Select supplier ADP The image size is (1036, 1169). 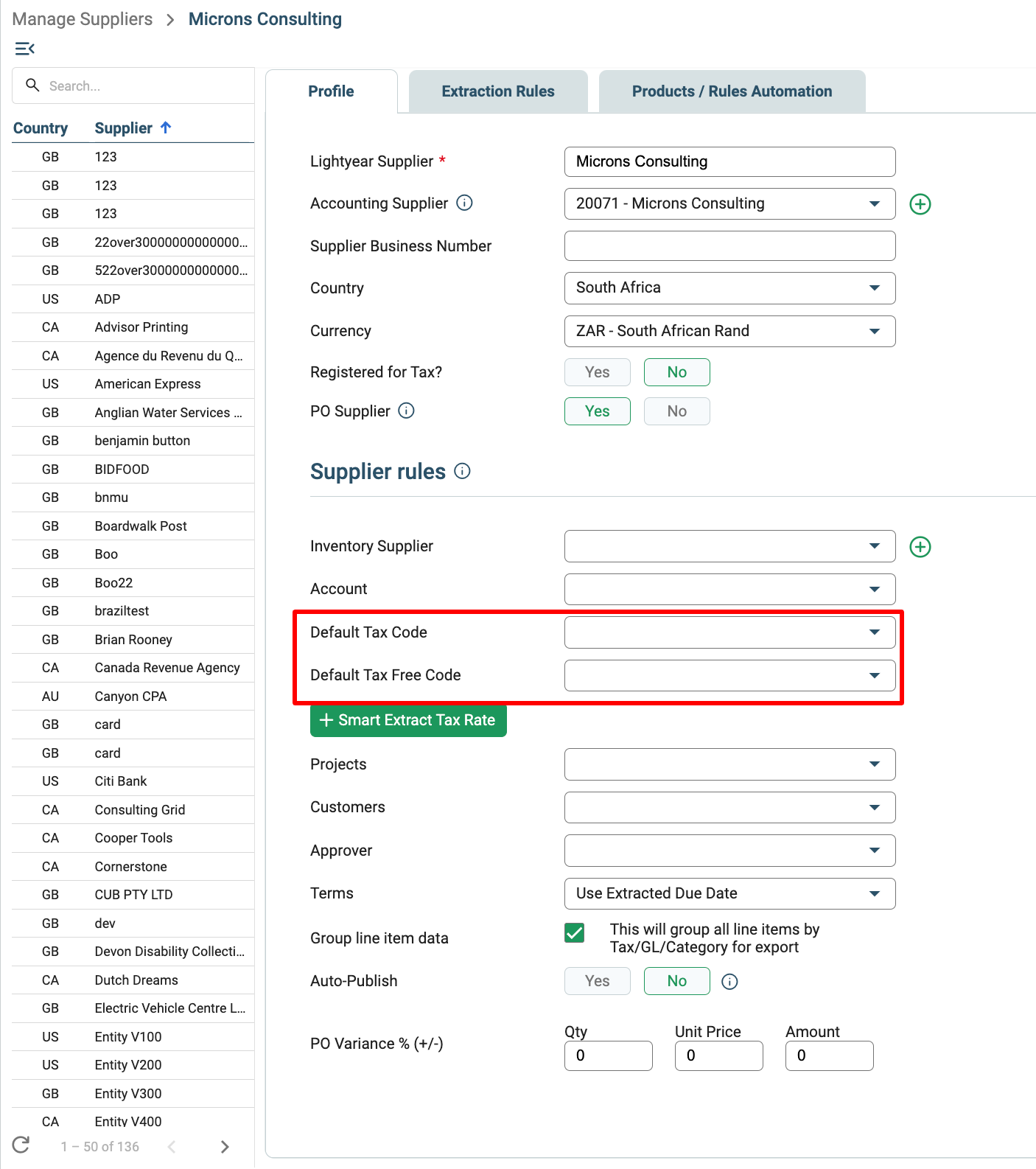[x=133, y=299]
